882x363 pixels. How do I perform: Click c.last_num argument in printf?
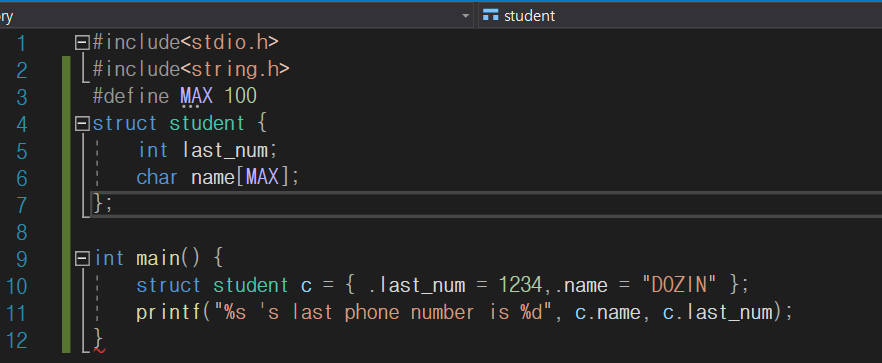pos(719,313)
